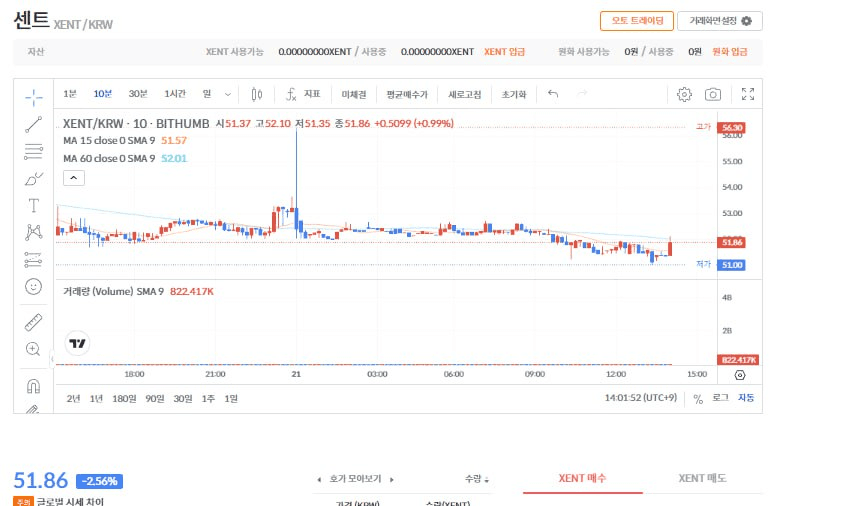The width and height of the screenshot is (846, 506).
Task: Switch to XENT 매수 tab
Action: (582, 478)
